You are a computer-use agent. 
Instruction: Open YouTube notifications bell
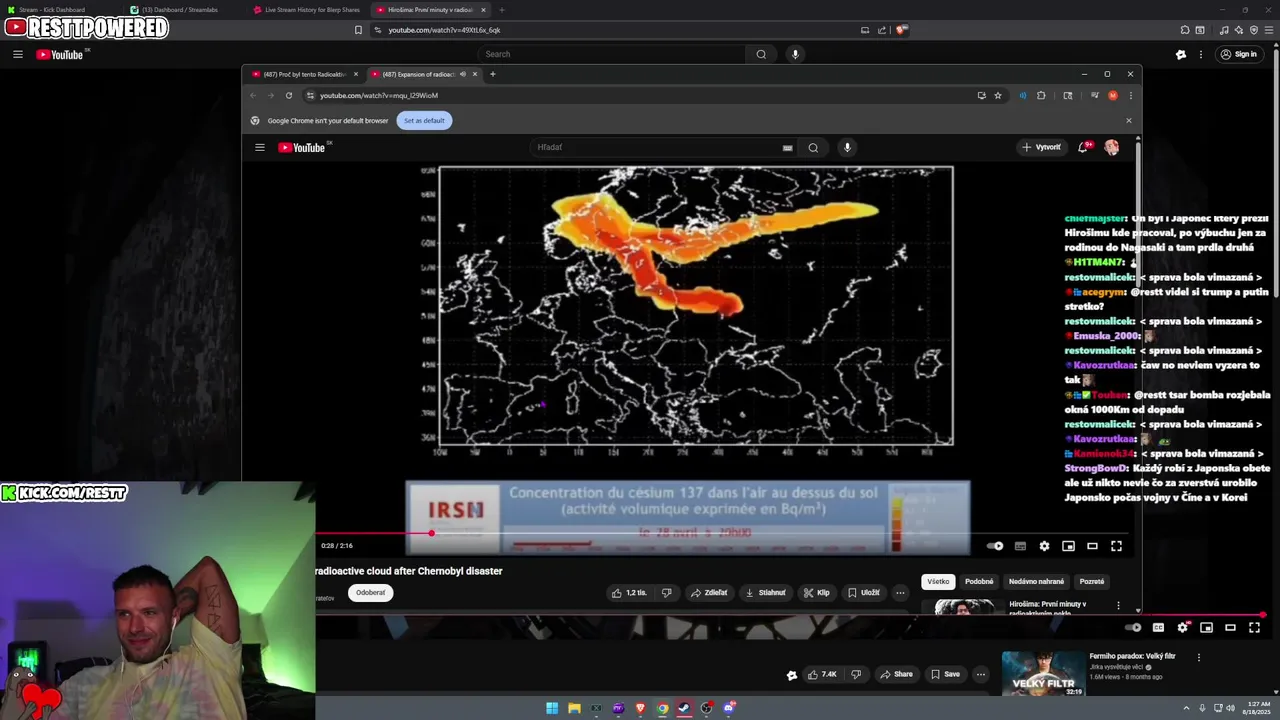tap(1083, 147)
